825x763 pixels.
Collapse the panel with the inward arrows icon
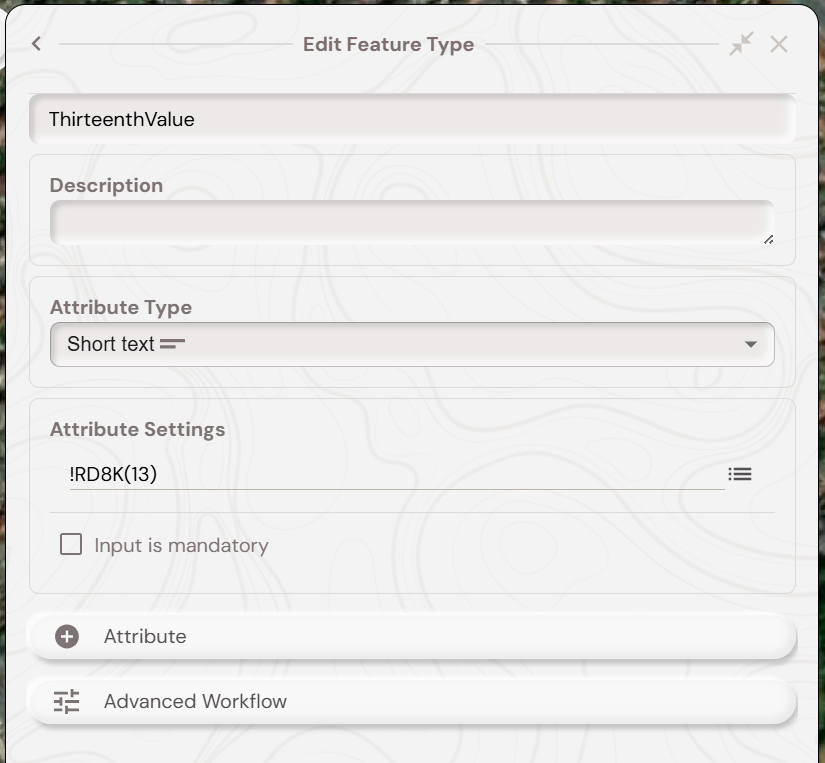pyautogui.click(x=741, y=44)
